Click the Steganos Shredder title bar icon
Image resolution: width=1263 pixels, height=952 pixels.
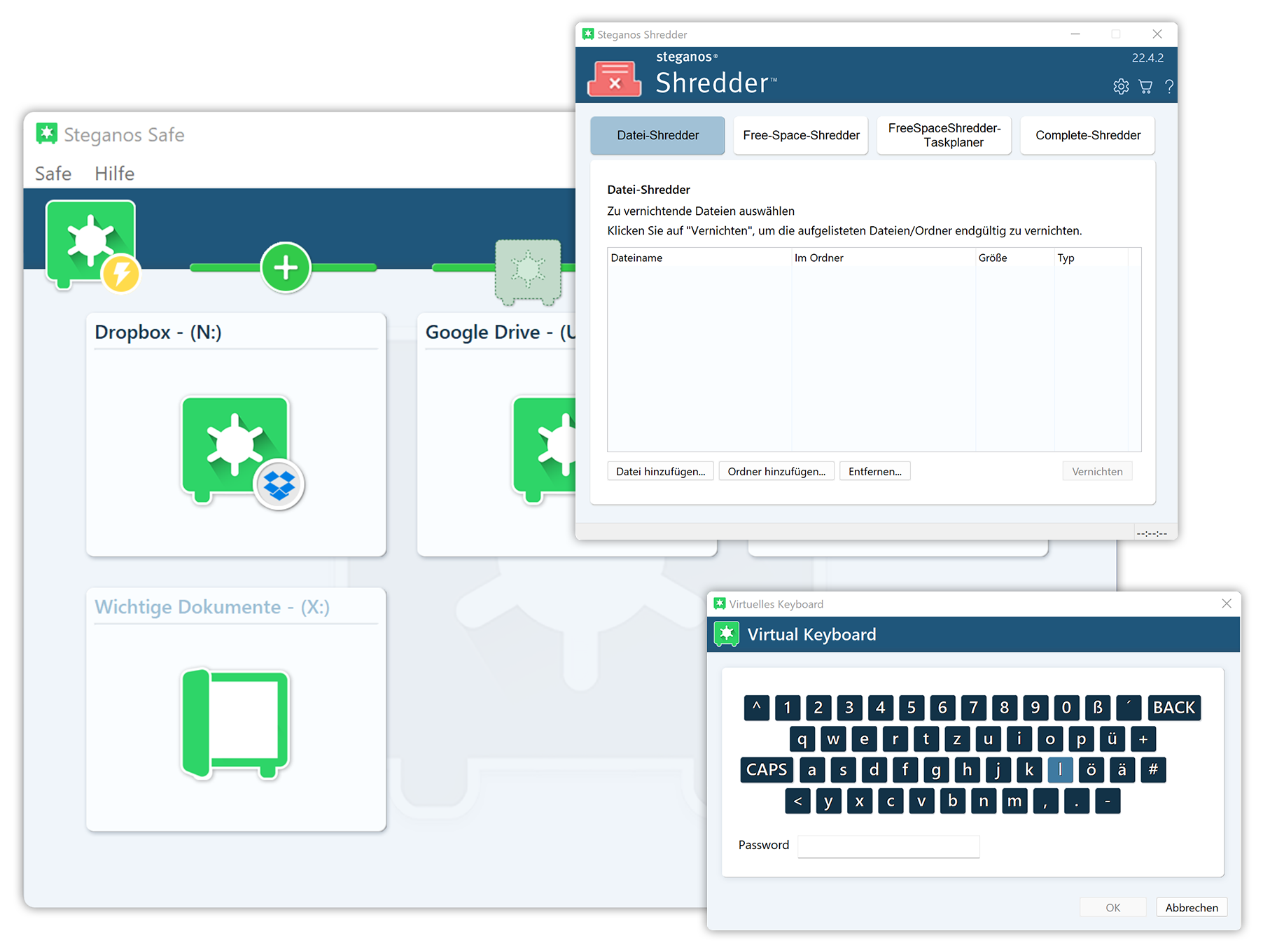click(588, 34)
